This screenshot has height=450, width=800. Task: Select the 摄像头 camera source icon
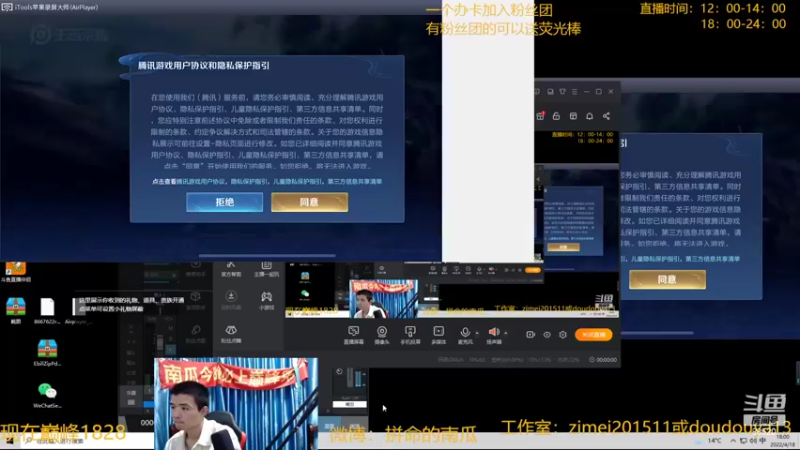(x=382, y=335)
